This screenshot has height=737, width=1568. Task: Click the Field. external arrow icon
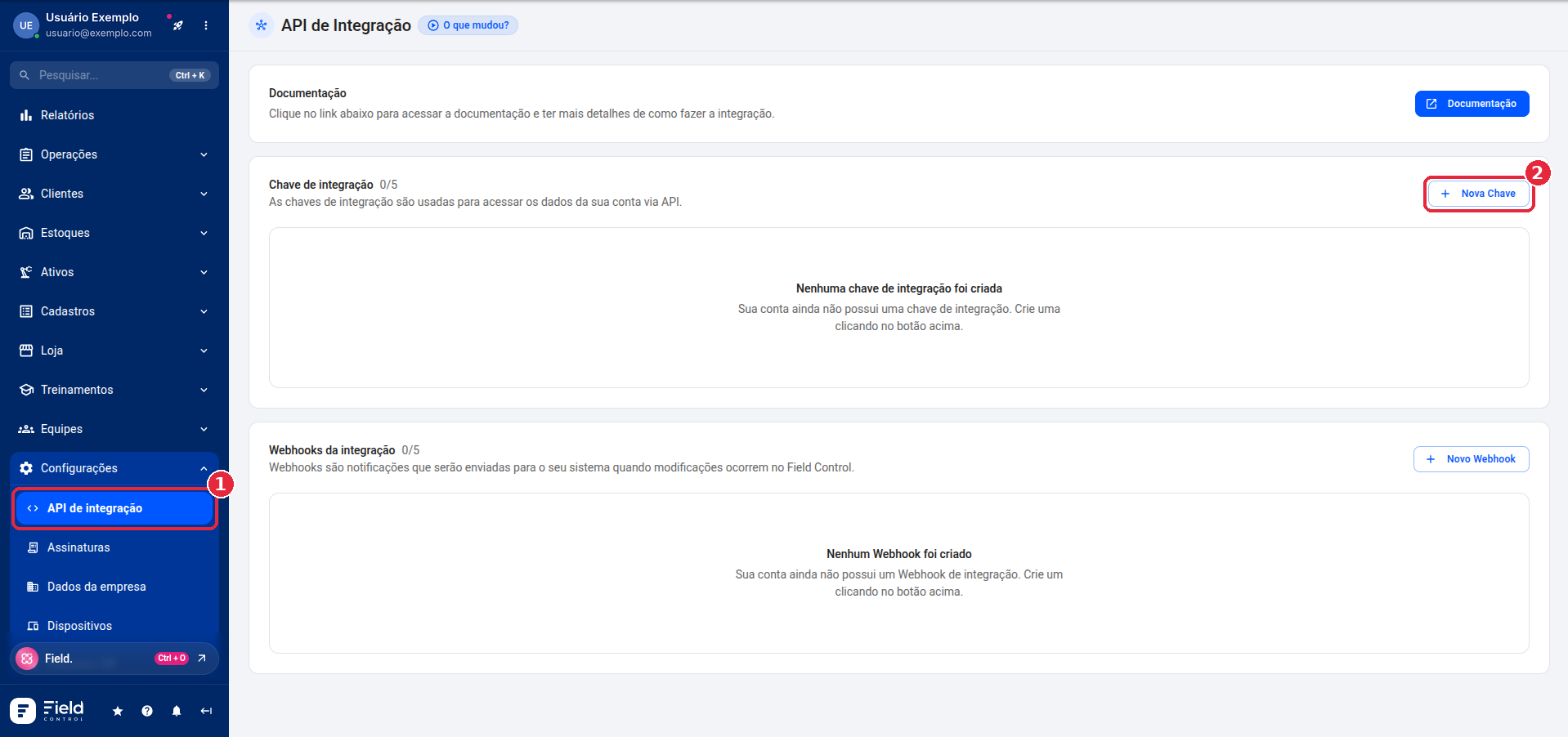click(202, 659)
